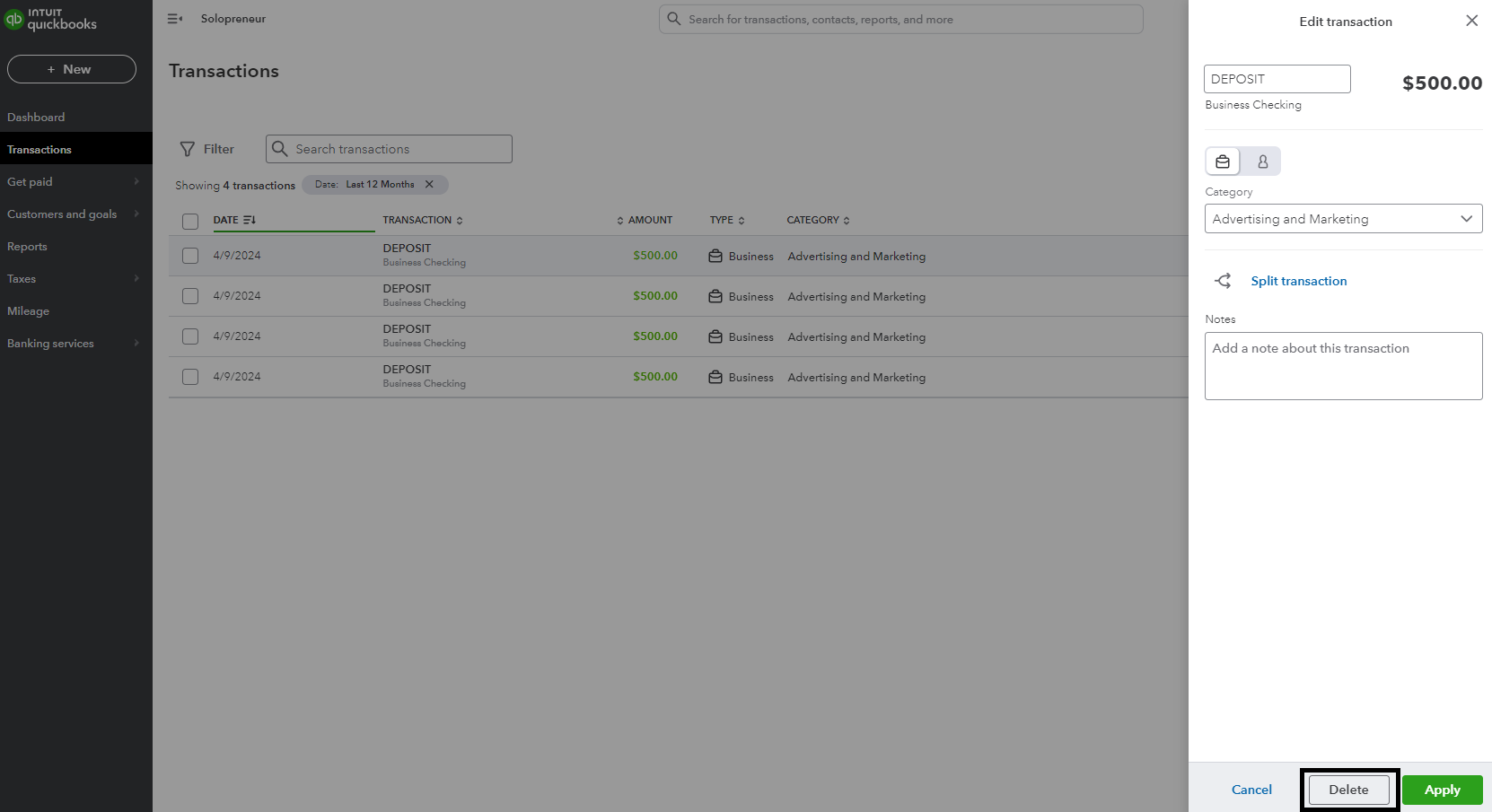Click the QuickBooks logo icon

[x=14, y=19]
